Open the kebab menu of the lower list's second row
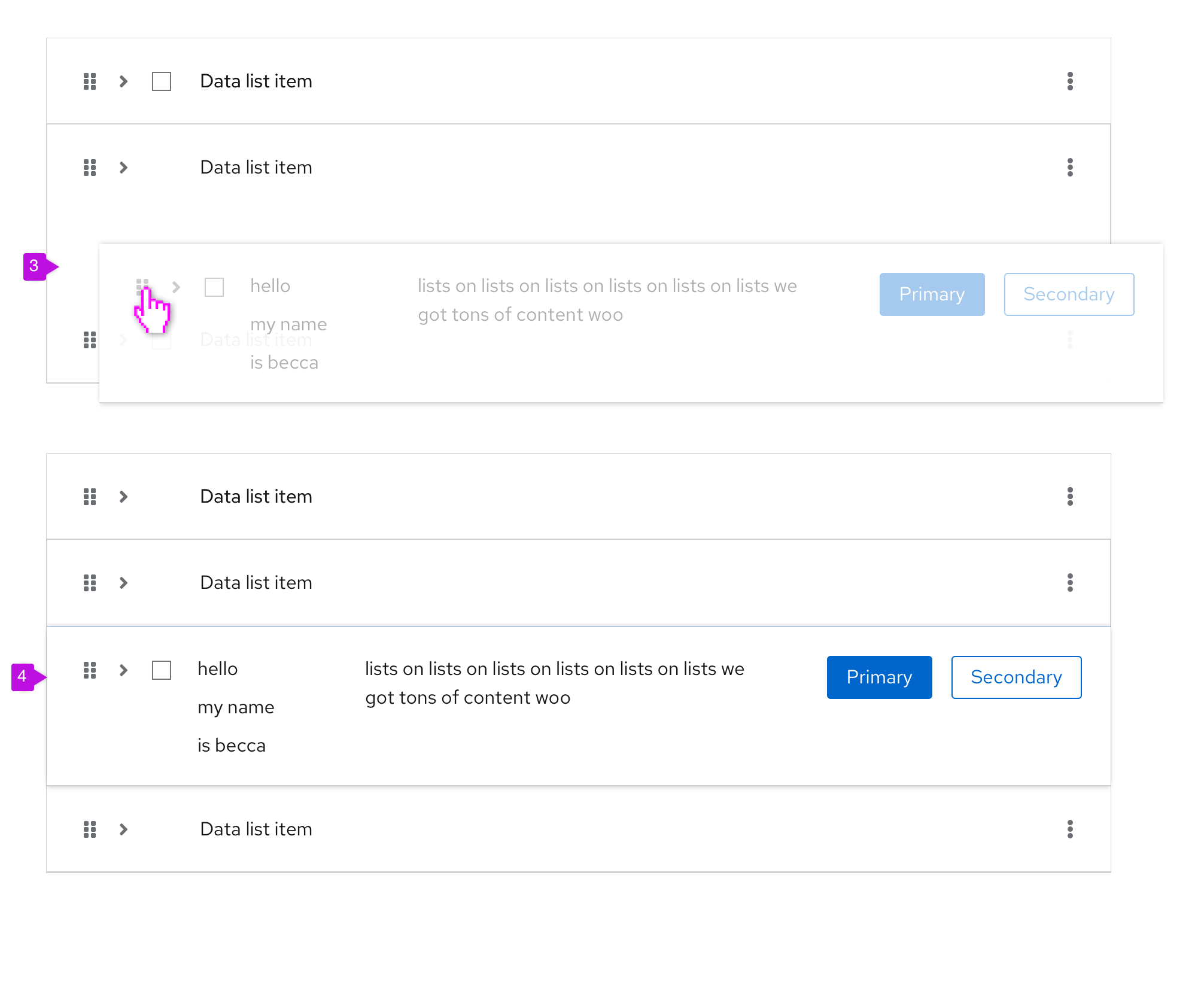 pos(1070,583)
